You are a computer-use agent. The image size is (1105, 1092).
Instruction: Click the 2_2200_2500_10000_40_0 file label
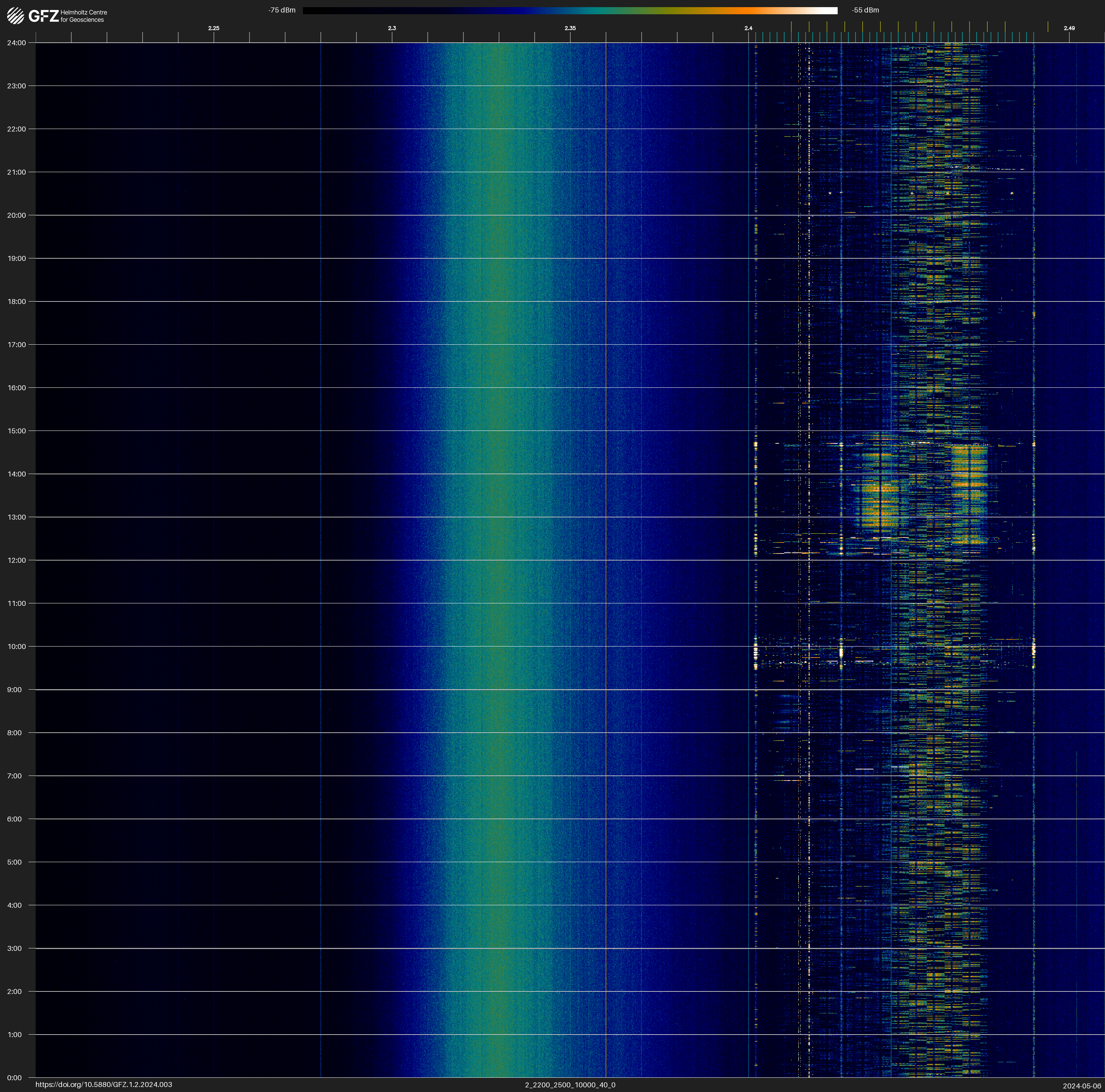(570, 1085)
